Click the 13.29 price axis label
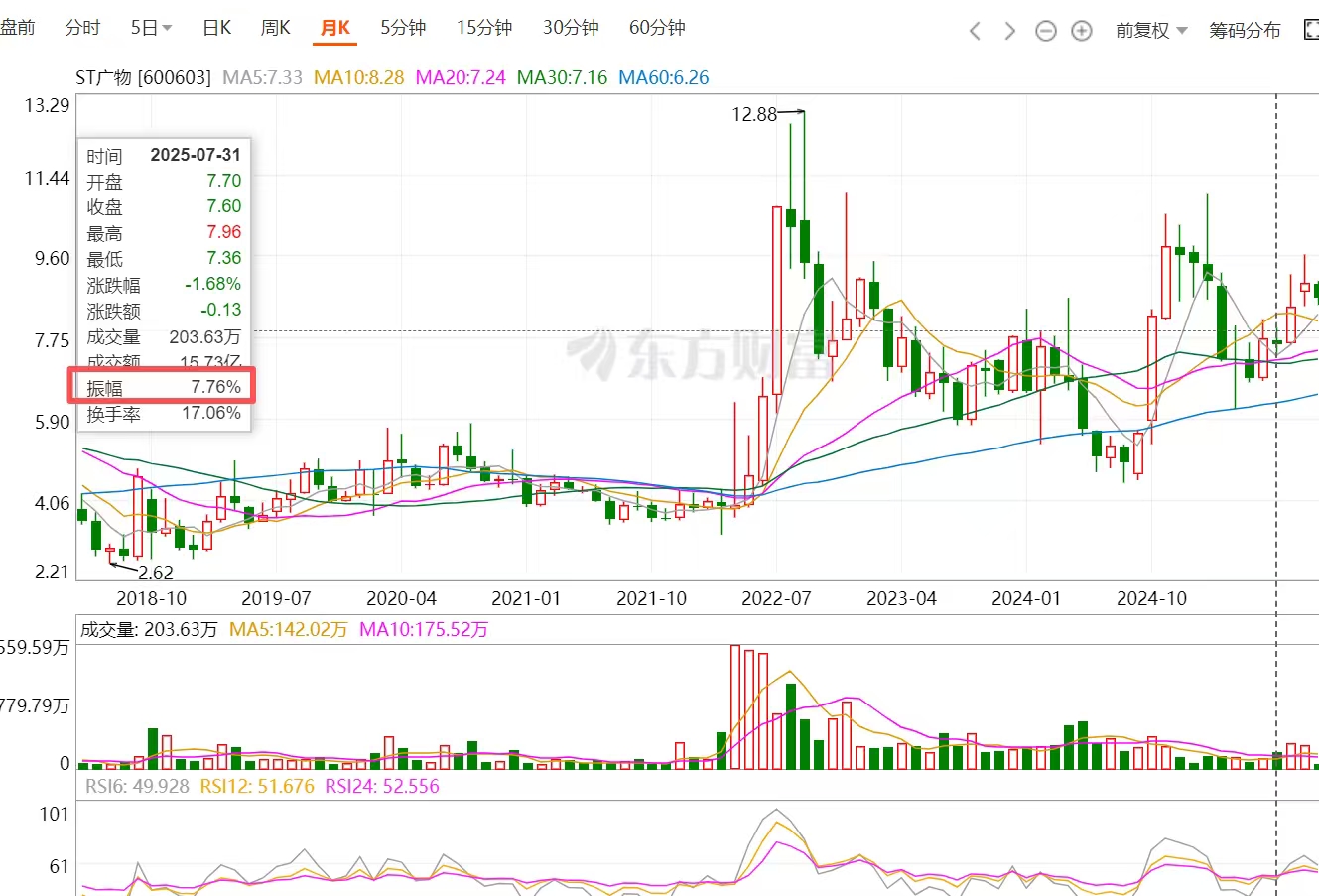Viewport: 1319px width, 896px height. coord(47,105)
